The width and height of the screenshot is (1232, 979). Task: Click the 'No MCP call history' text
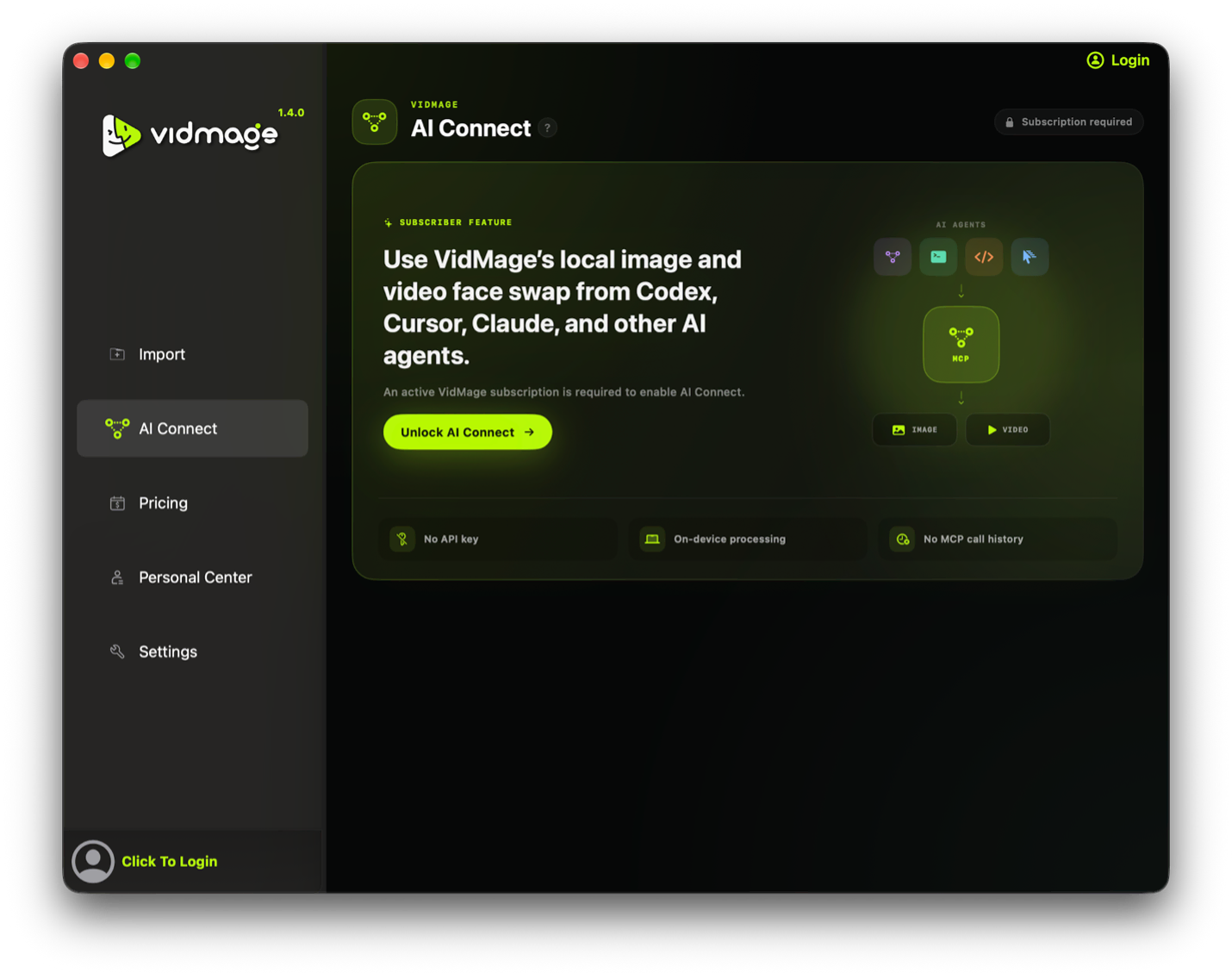(x=974, y=539)
